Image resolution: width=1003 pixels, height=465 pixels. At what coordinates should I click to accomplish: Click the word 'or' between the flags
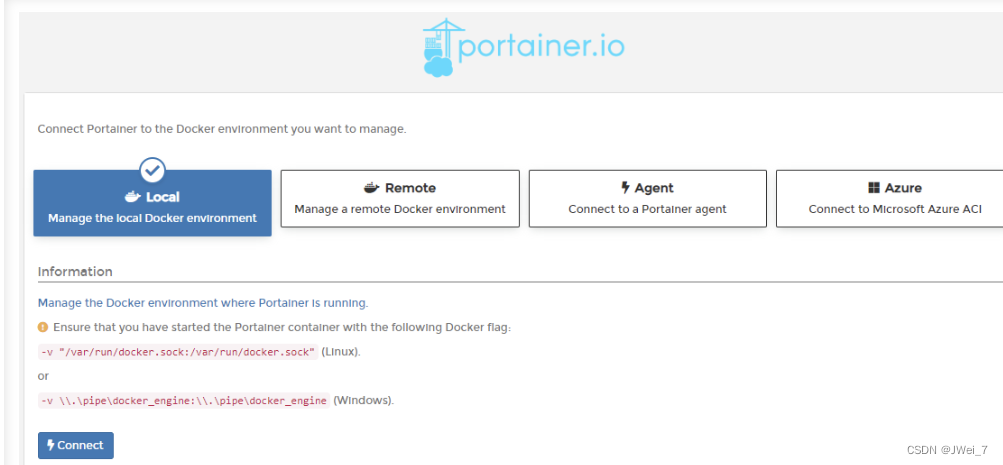click(43, 376)
